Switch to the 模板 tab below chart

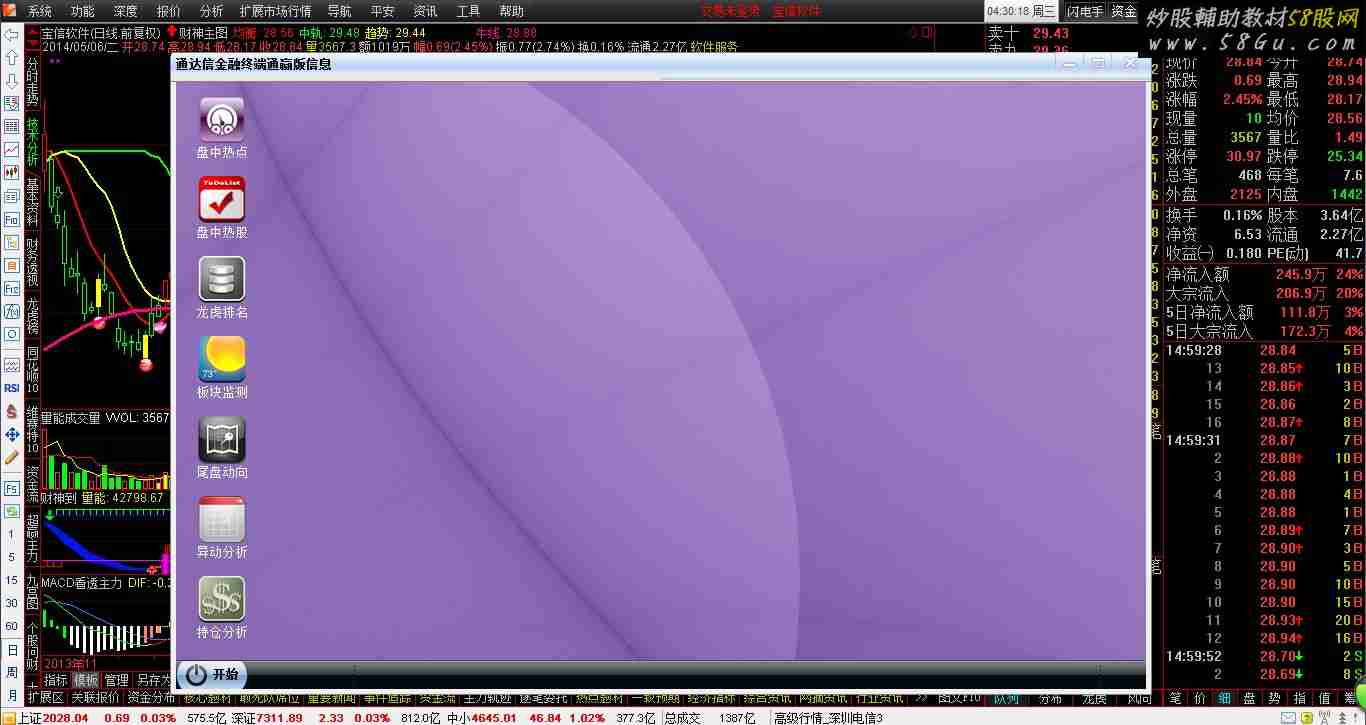(x=86, y=680)
